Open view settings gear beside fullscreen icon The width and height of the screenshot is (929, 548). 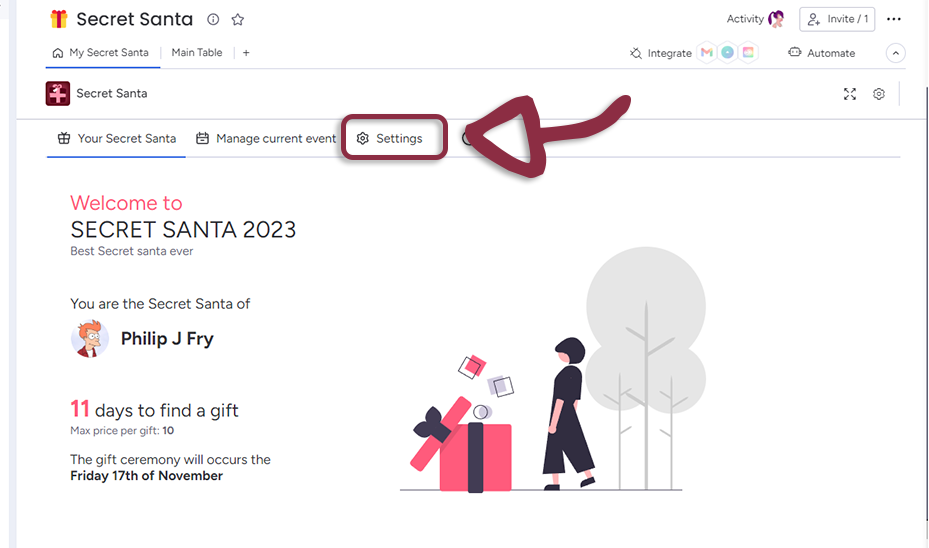(879, 94)
